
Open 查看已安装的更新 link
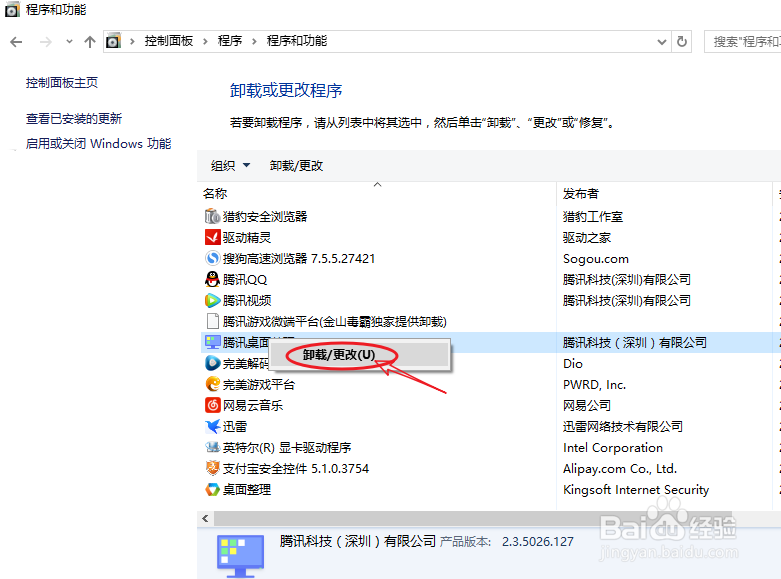click(x=74, y=119)
